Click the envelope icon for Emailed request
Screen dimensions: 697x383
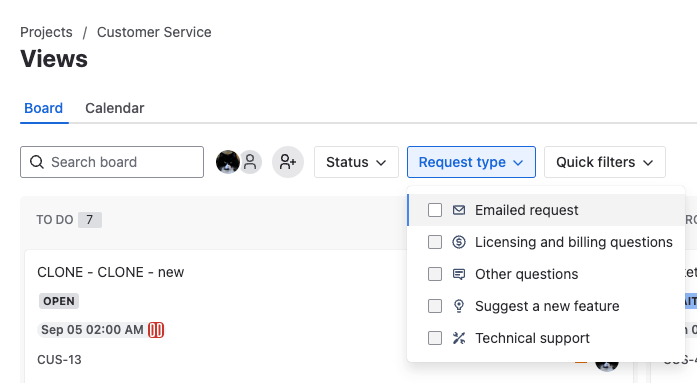459,210
